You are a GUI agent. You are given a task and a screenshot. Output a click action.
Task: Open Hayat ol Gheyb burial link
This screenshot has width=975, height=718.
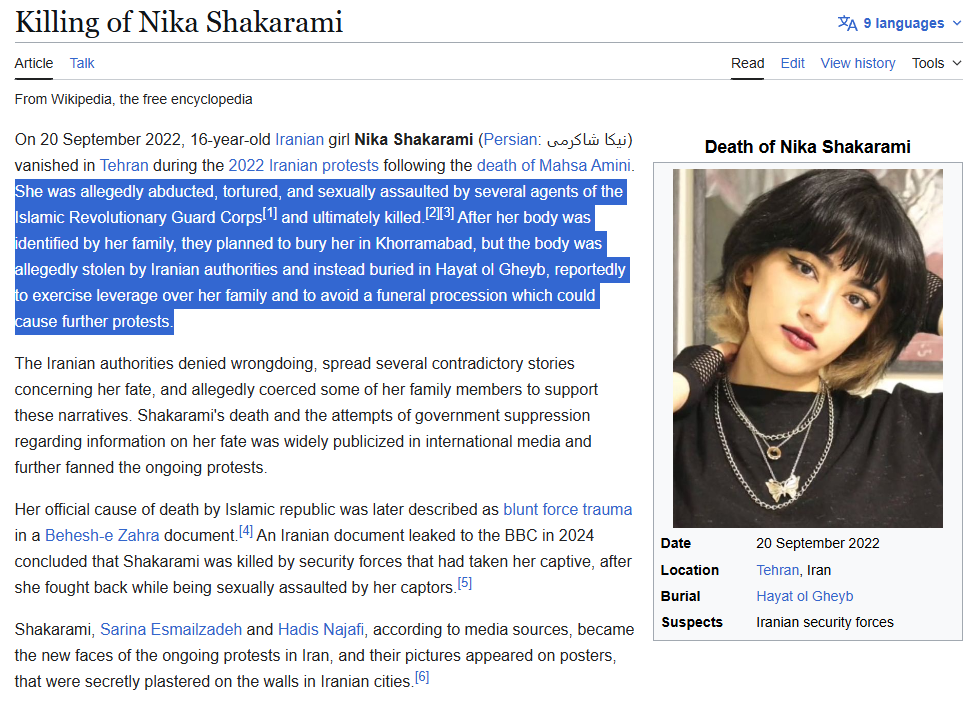[805, 596]
